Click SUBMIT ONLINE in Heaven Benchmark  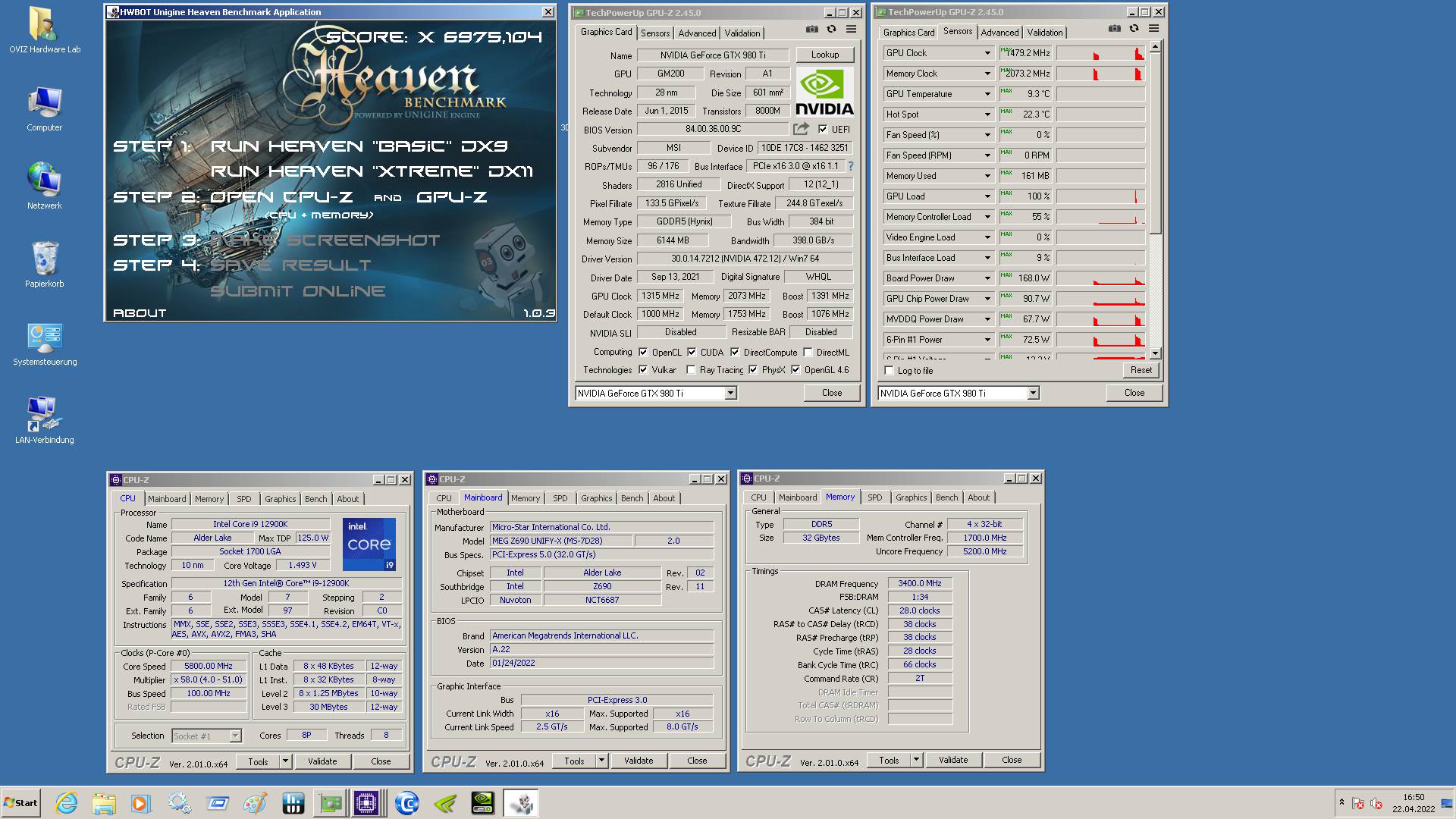click(x=297, y=291)
